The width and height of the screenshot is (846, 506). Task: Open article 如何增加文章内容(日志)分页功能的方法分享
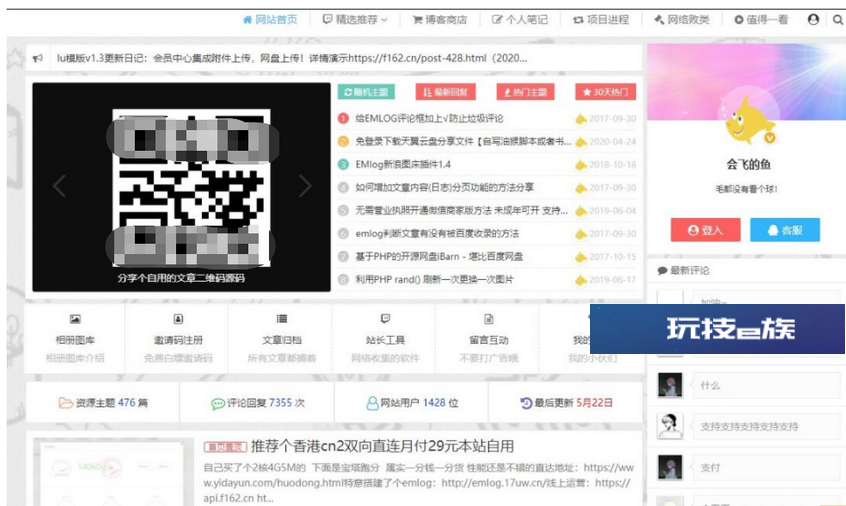[x=445, y=188]
